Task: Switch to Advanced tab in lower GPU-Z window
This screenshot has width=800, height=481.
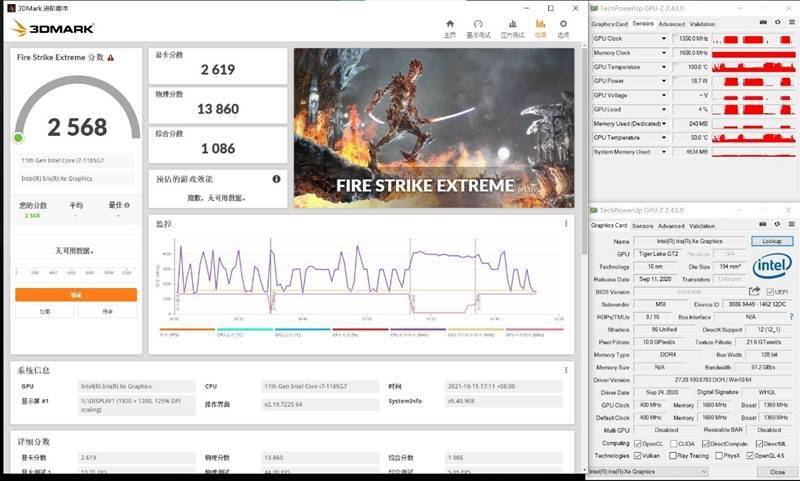Action: [x=671, y=226]
